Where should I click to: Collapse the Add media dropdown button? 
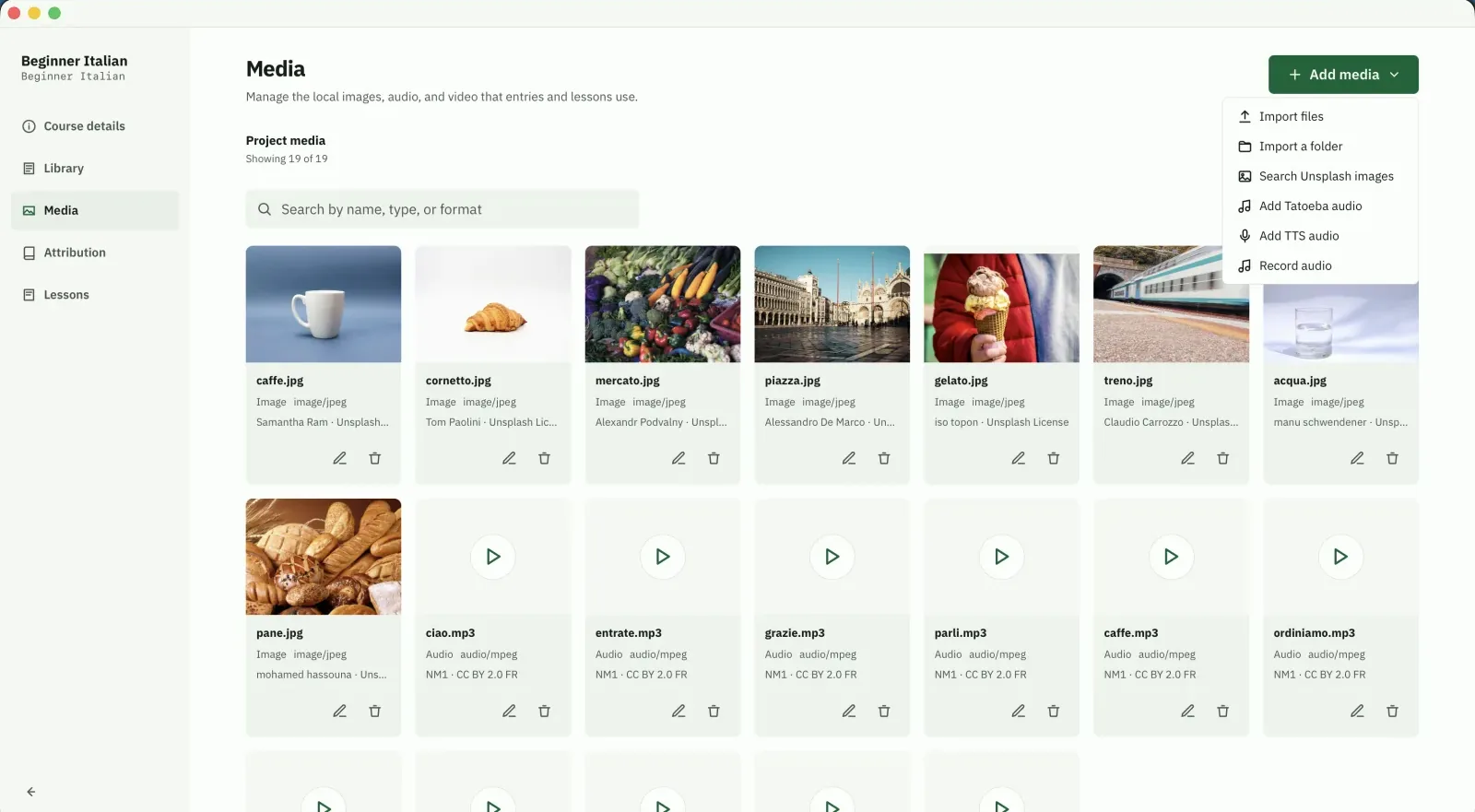click(1343, 75)
